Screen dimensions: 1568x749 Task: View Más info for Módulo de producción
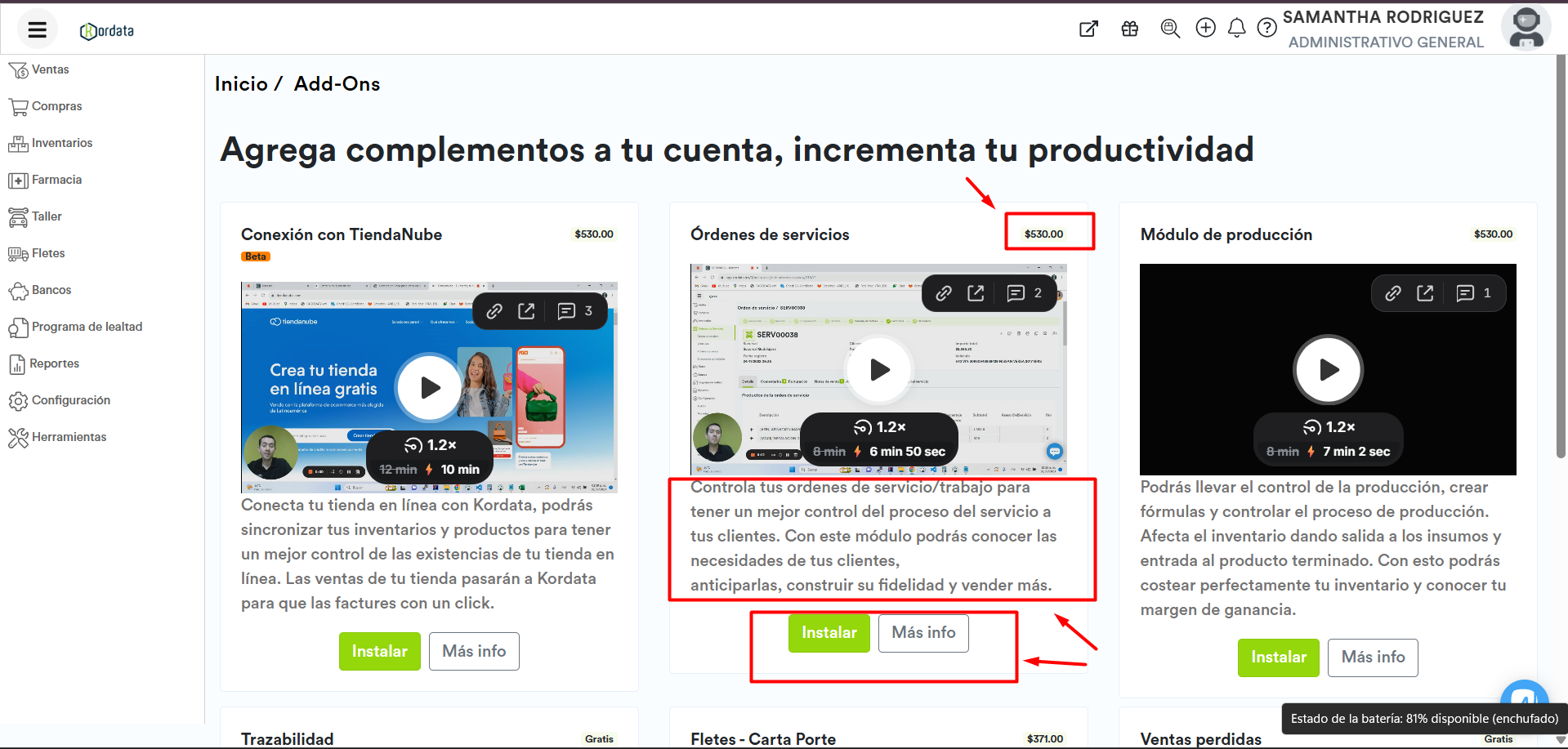coord(1373,658)
